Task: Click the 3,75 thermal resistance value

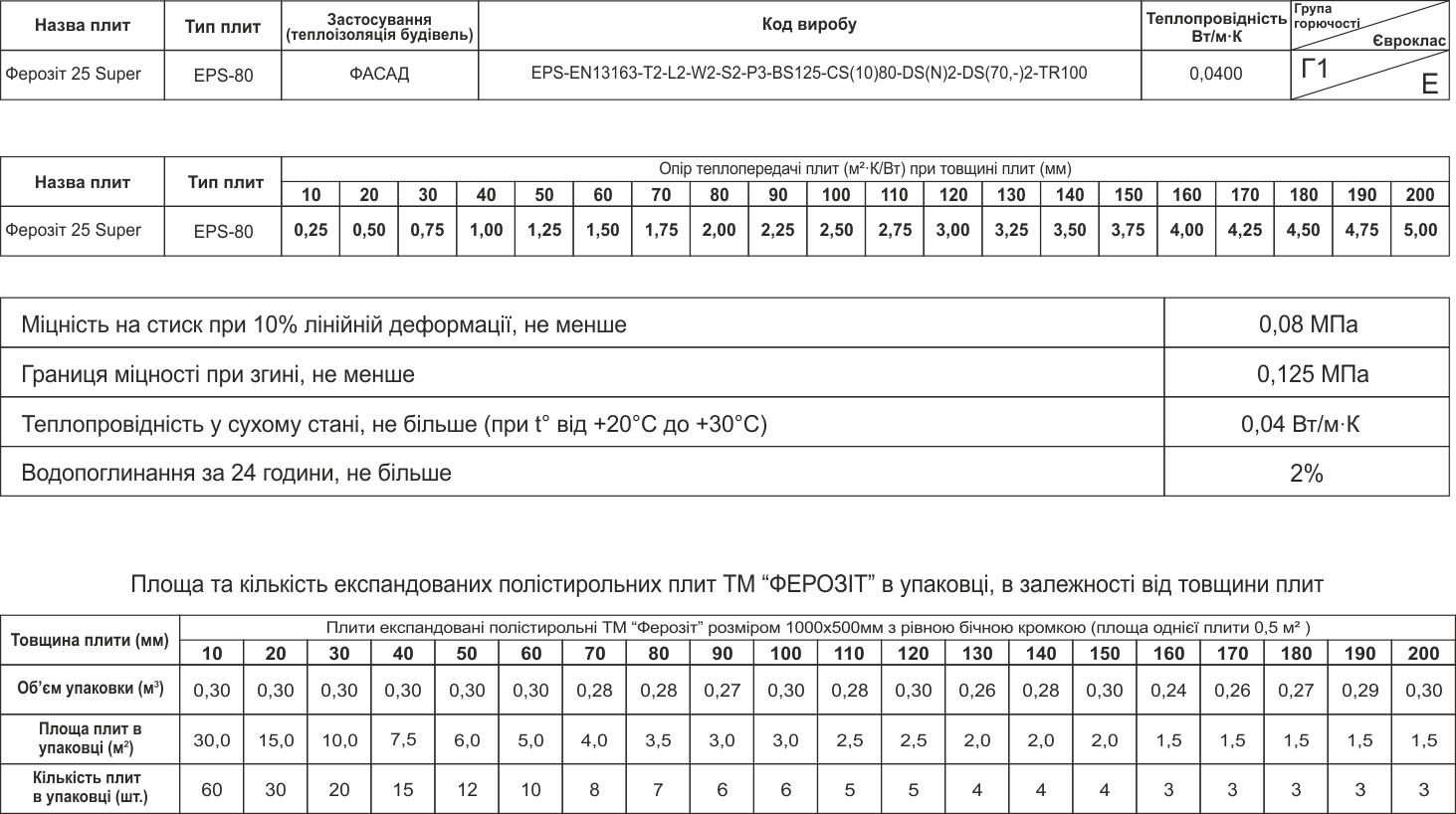Action: 1129,231
